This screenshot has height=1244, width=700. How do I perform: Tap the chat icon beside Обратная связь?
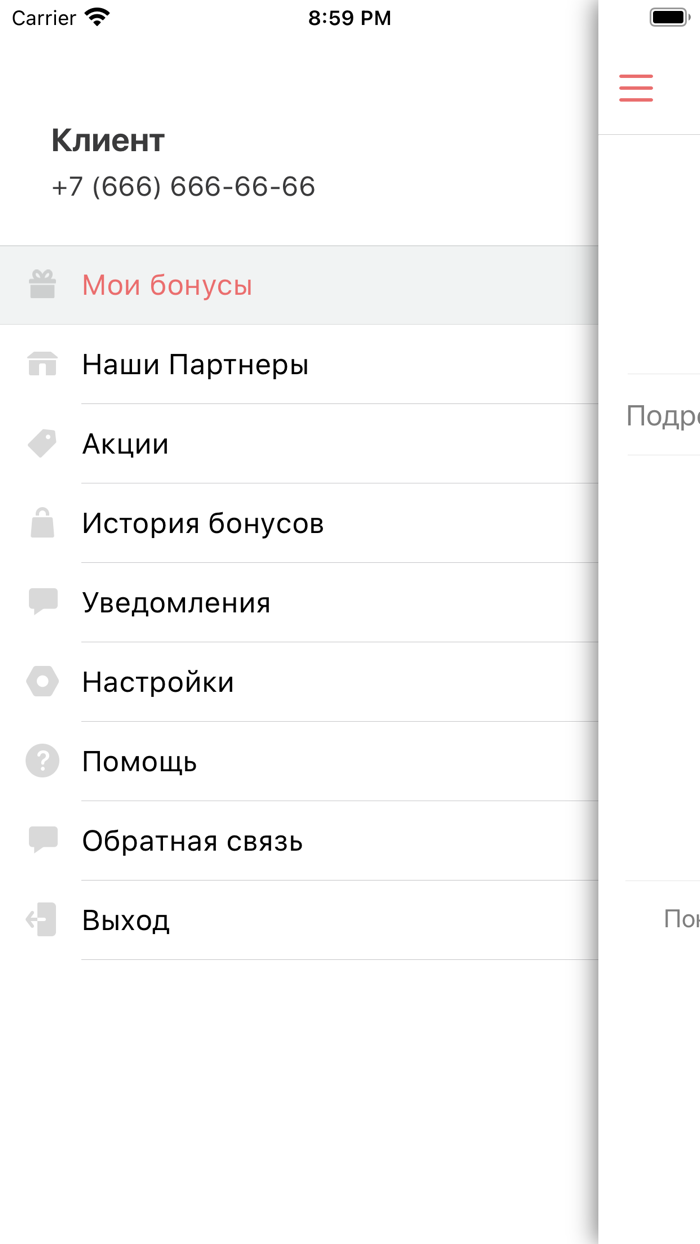[42, 840]
